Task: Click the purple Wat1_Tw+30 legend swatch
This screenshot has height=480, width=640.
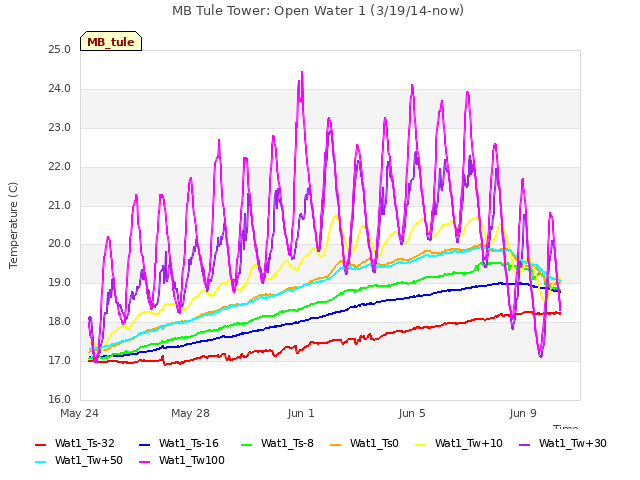Action: point(524,445)
